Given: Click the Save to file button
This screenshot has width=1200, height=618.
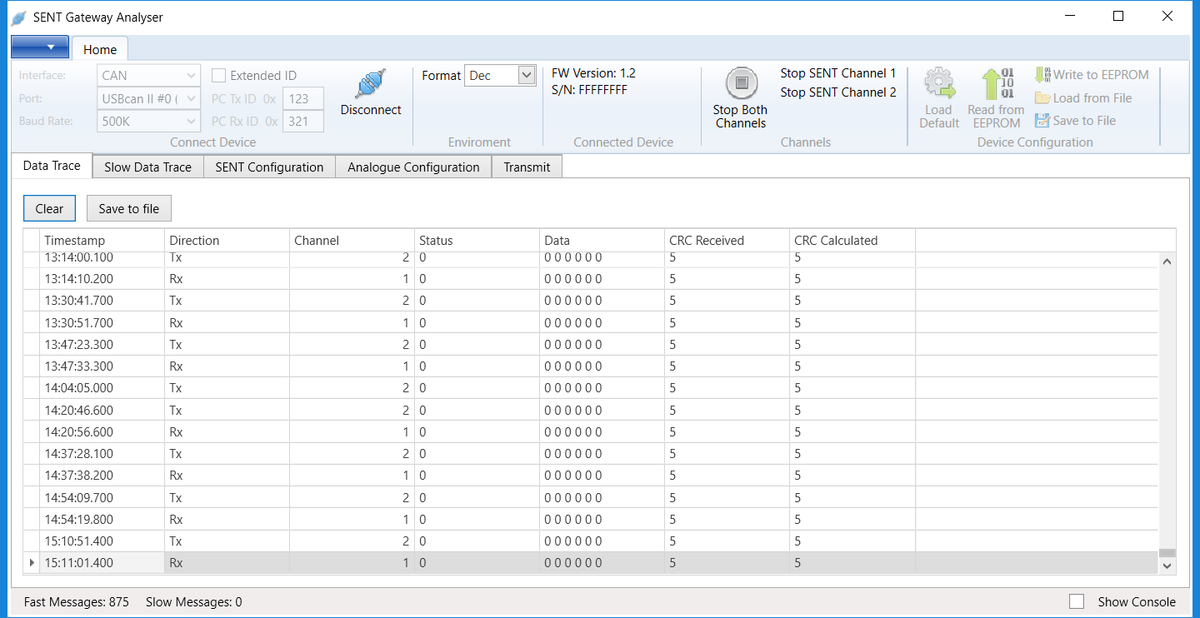Looking at the screenshot, I should (128, 208).
